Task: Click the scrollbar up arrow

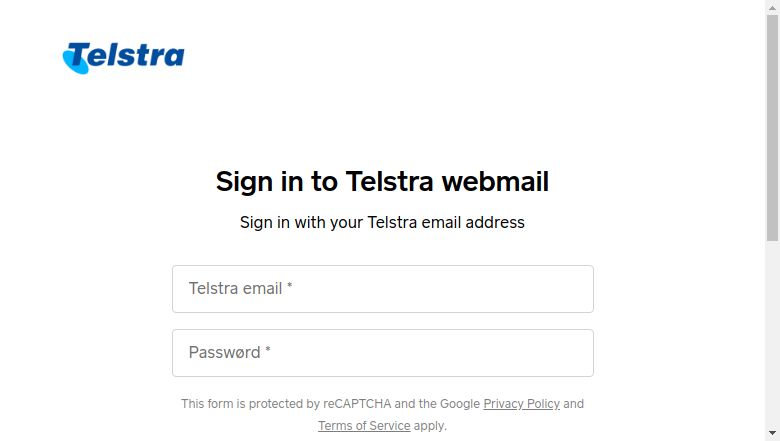Action: point(772,7)
